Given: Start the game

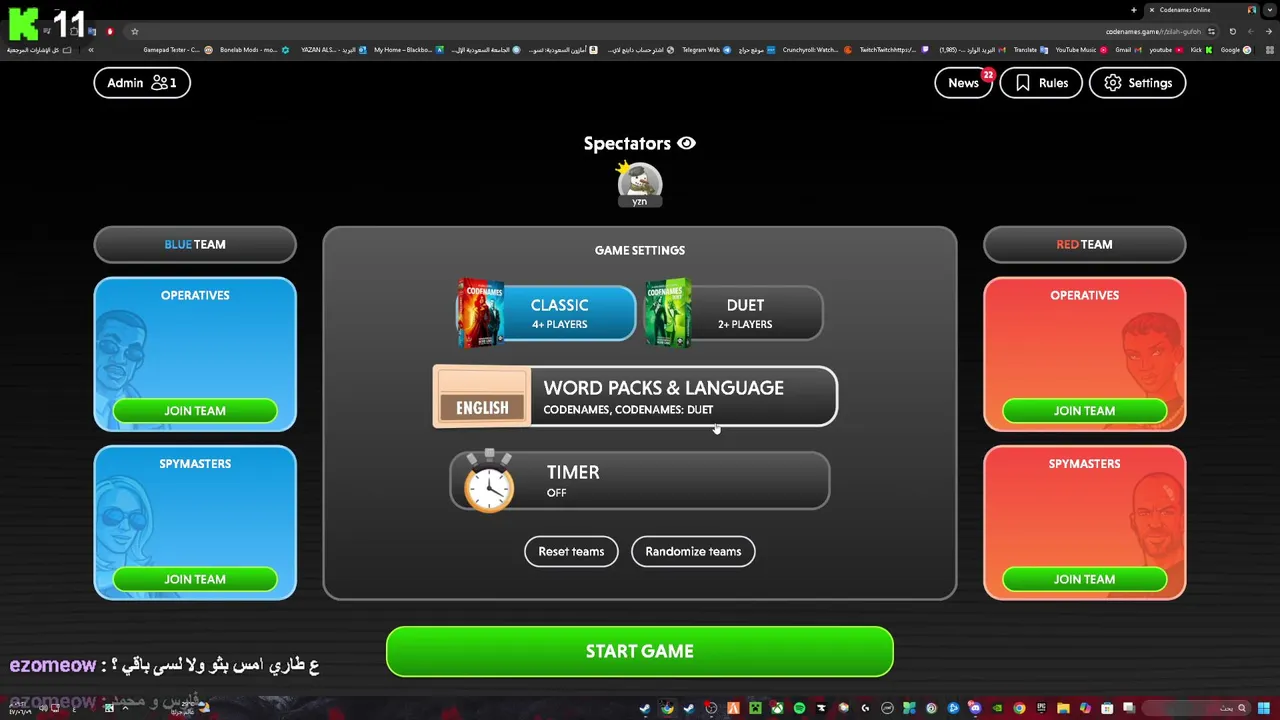Looking at the screenshot, I should click(x=640, y=651).
